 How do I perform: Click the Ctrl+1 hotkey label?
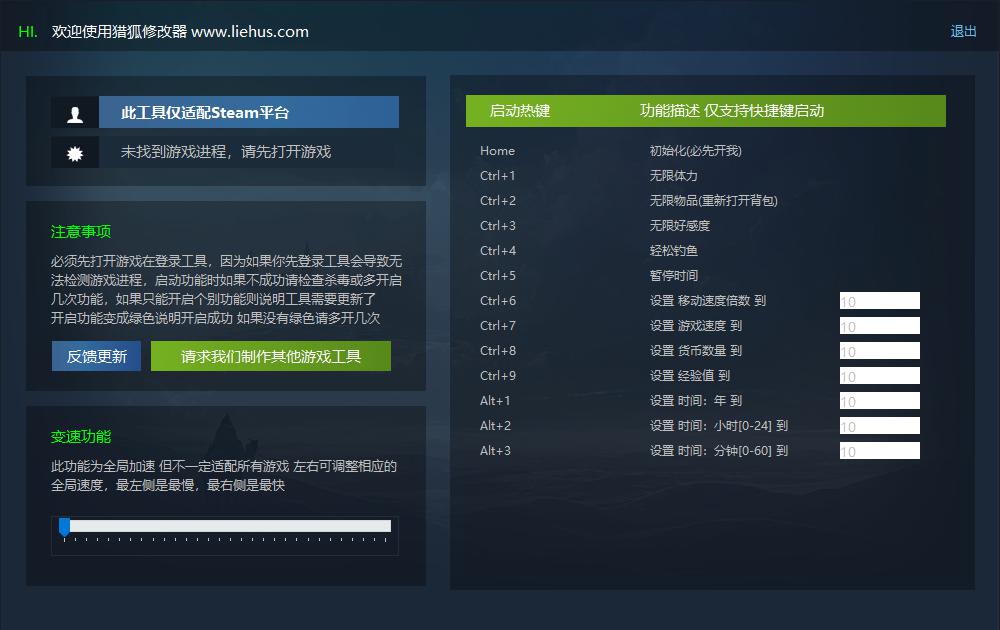(497, 176)
